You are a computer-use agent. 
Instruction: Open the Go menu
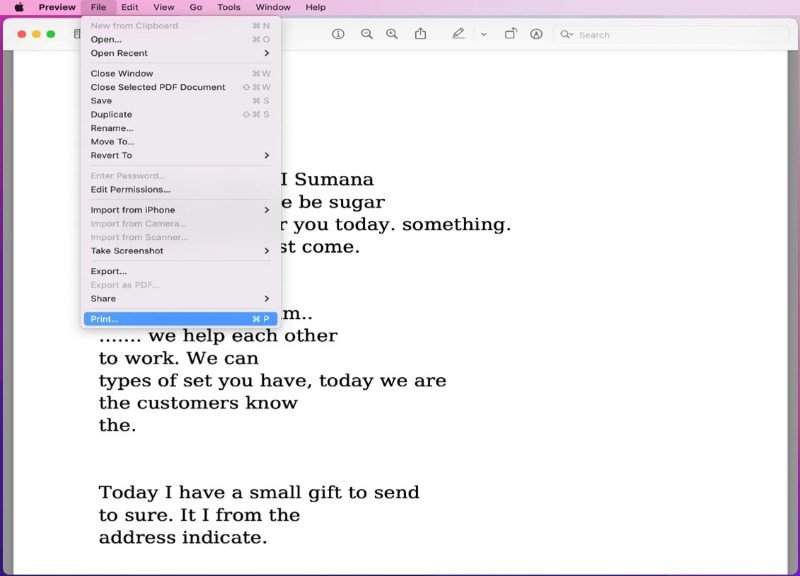pyautogui.click(x=196, y=7)
